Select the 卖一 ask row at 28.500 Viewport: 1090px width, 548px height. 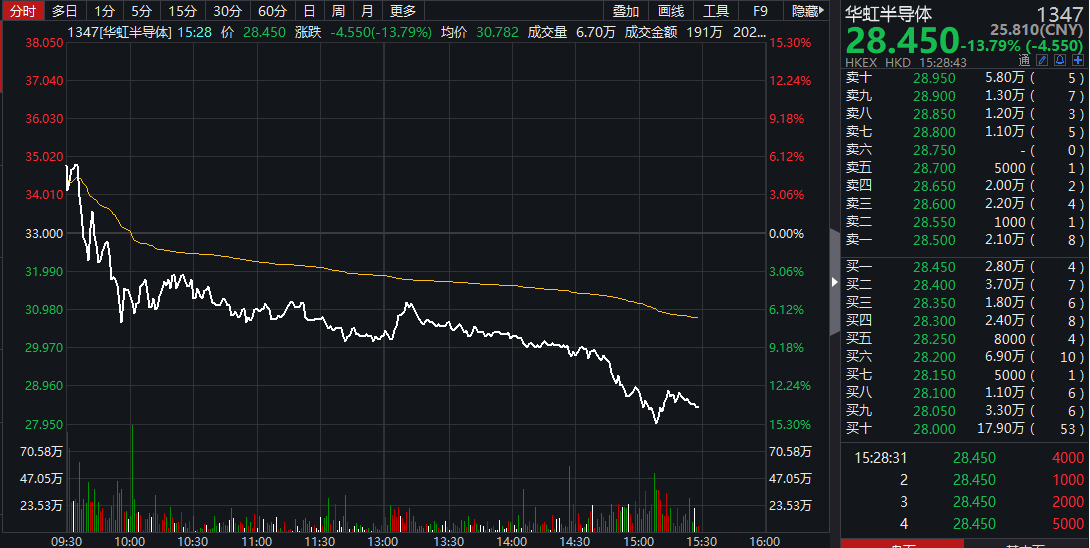(965, 240)
